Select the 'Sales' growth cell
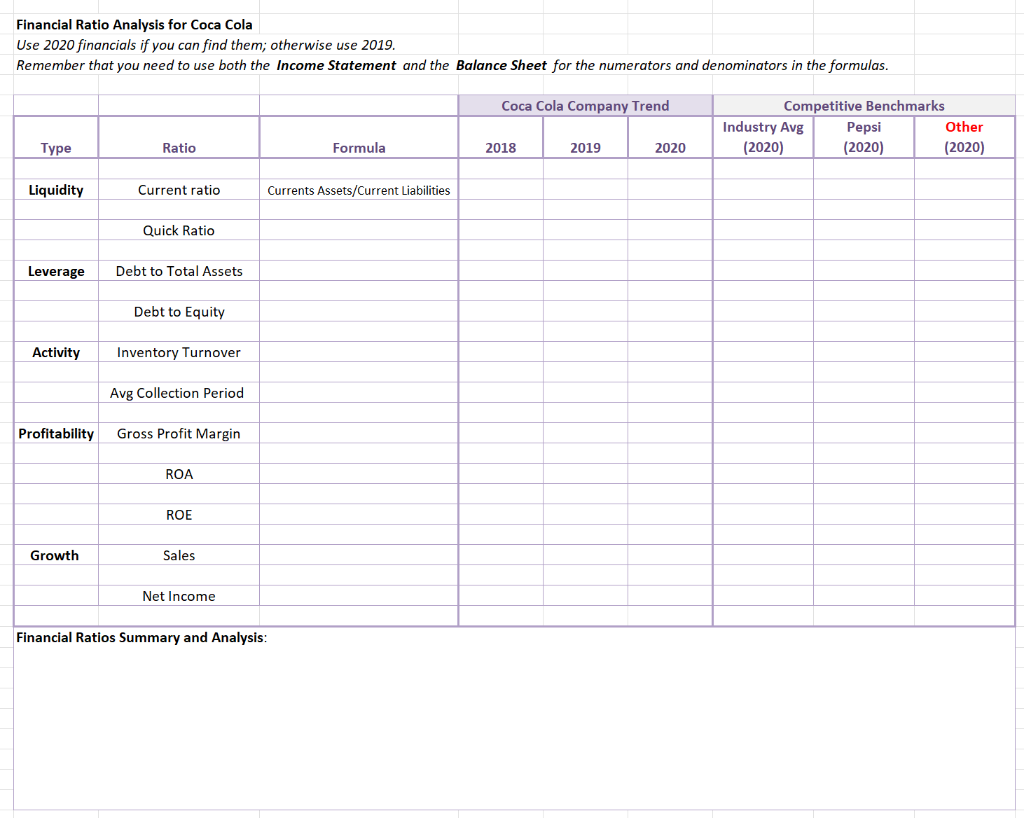 tap(179, 556)
